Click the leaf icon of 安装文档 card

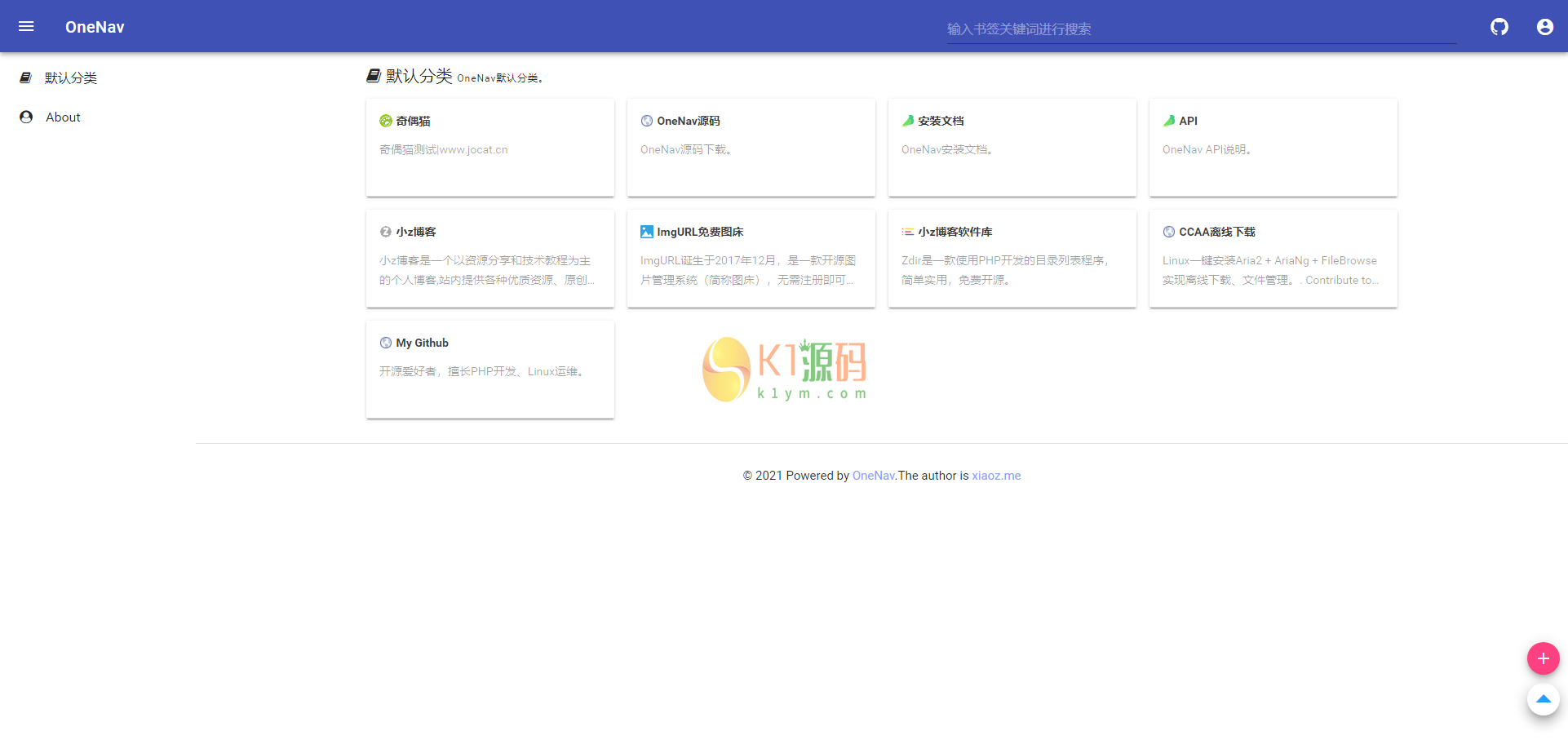[908, 121]
